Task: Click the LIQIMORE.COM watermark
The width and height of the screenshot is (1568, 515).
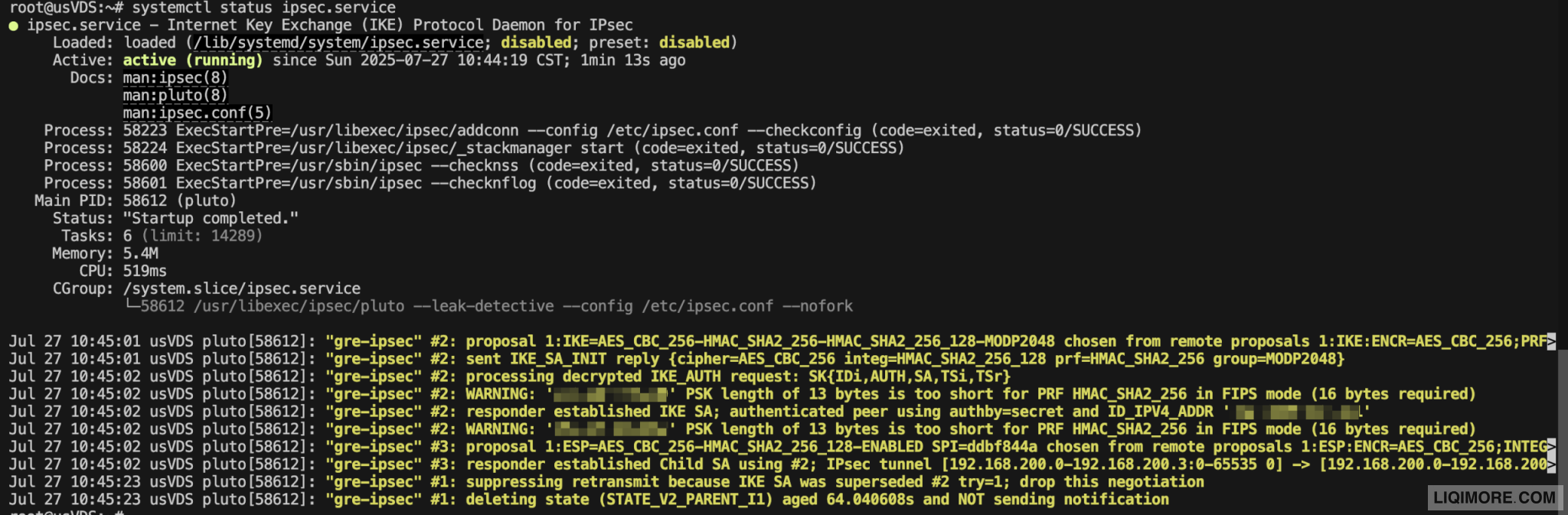Action: click(1494, 497)
